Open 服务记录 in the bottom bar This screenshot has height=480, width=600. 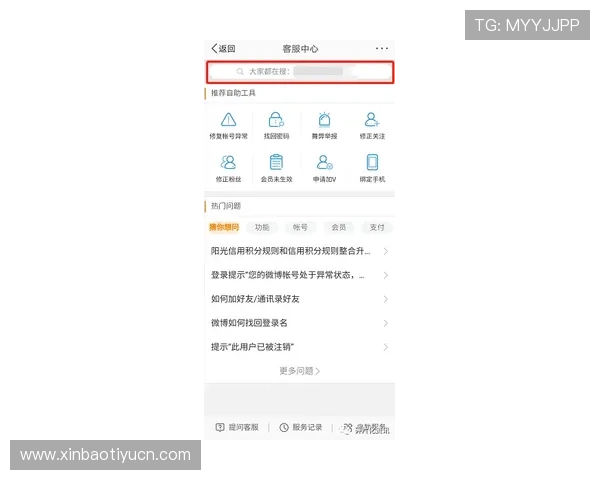coord(301,427)
